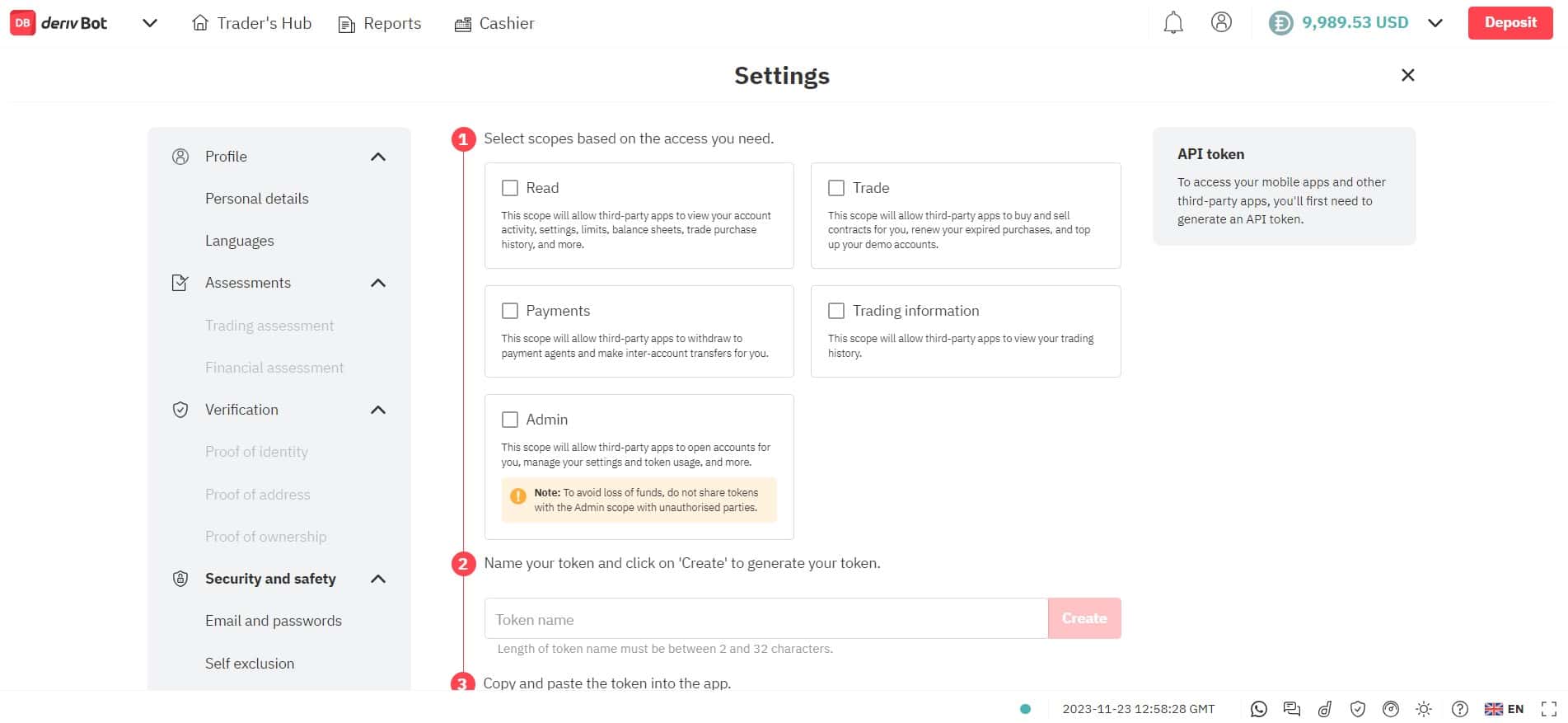
Task: Open the account profile icon
Action: pyautogui.click(x=1221, y=22)
